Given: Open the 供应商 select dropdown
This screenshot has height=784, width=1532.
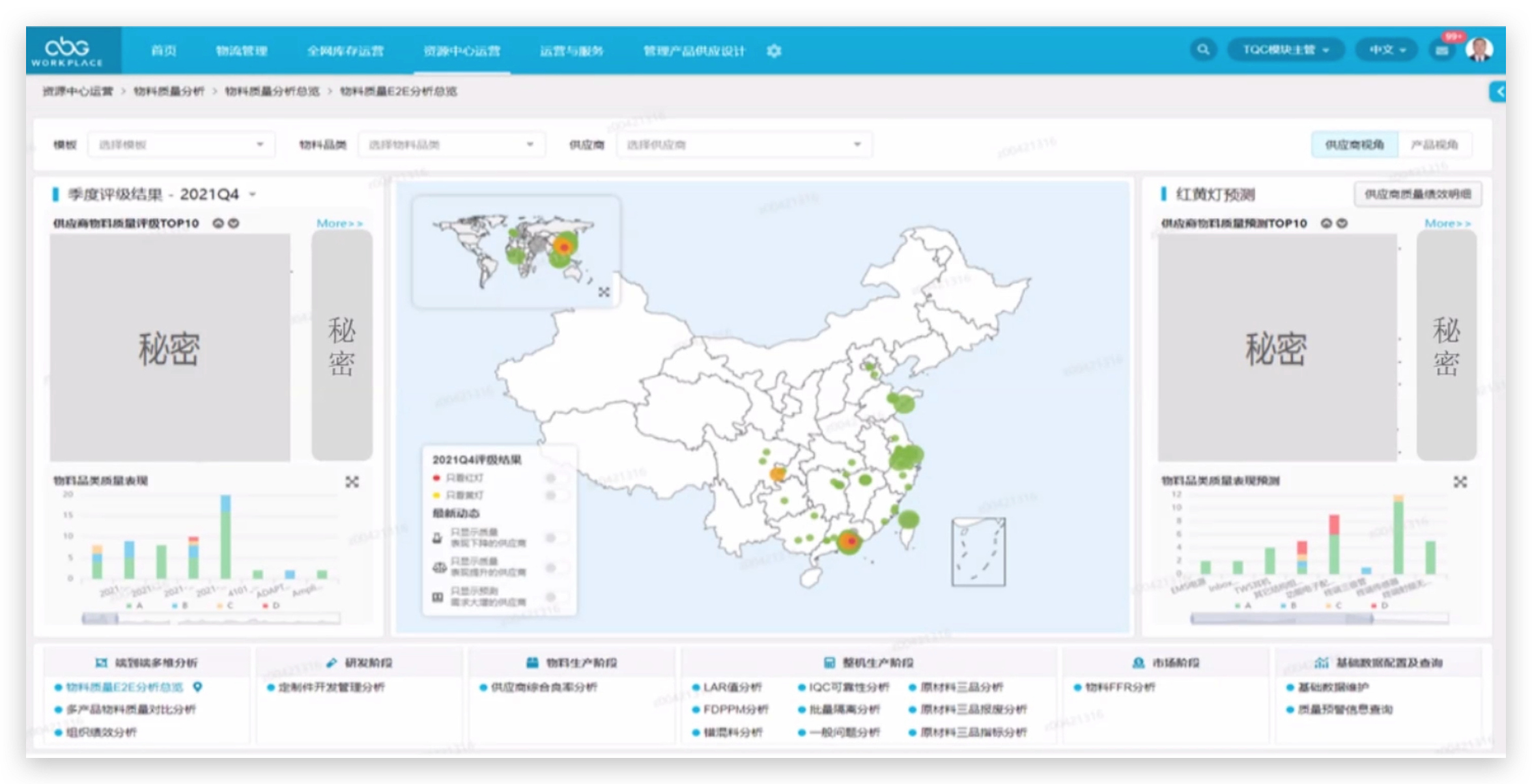Looking at the screenshot, I should point(743,145).
